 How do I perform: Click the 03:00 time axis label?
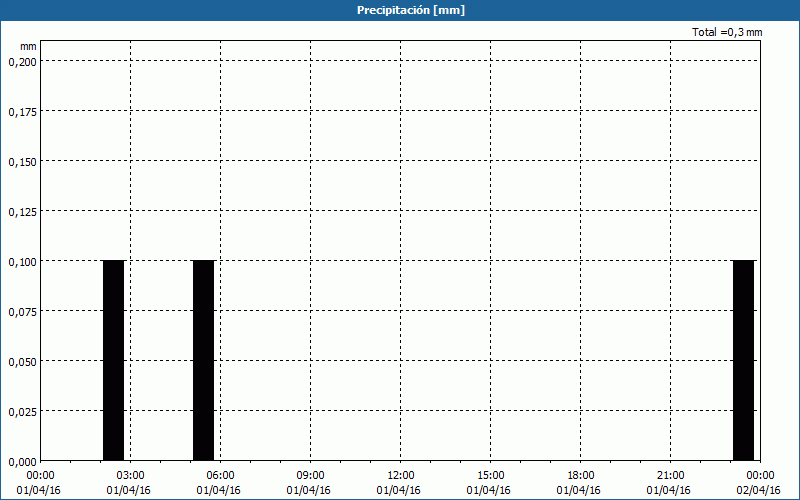pos(131,476)
